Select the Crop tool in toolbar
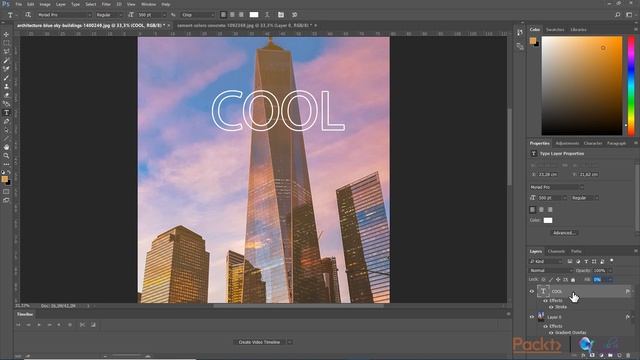Viewport: 640px width, 360px height. tap(6, 52)
